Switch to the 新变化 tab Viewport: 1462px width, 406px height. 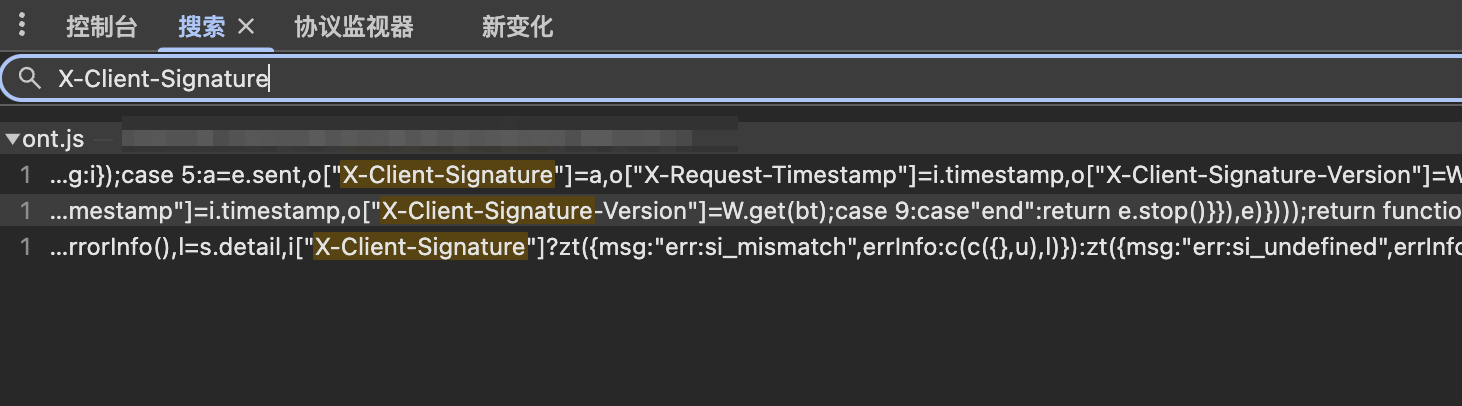[x=517, y=27]
